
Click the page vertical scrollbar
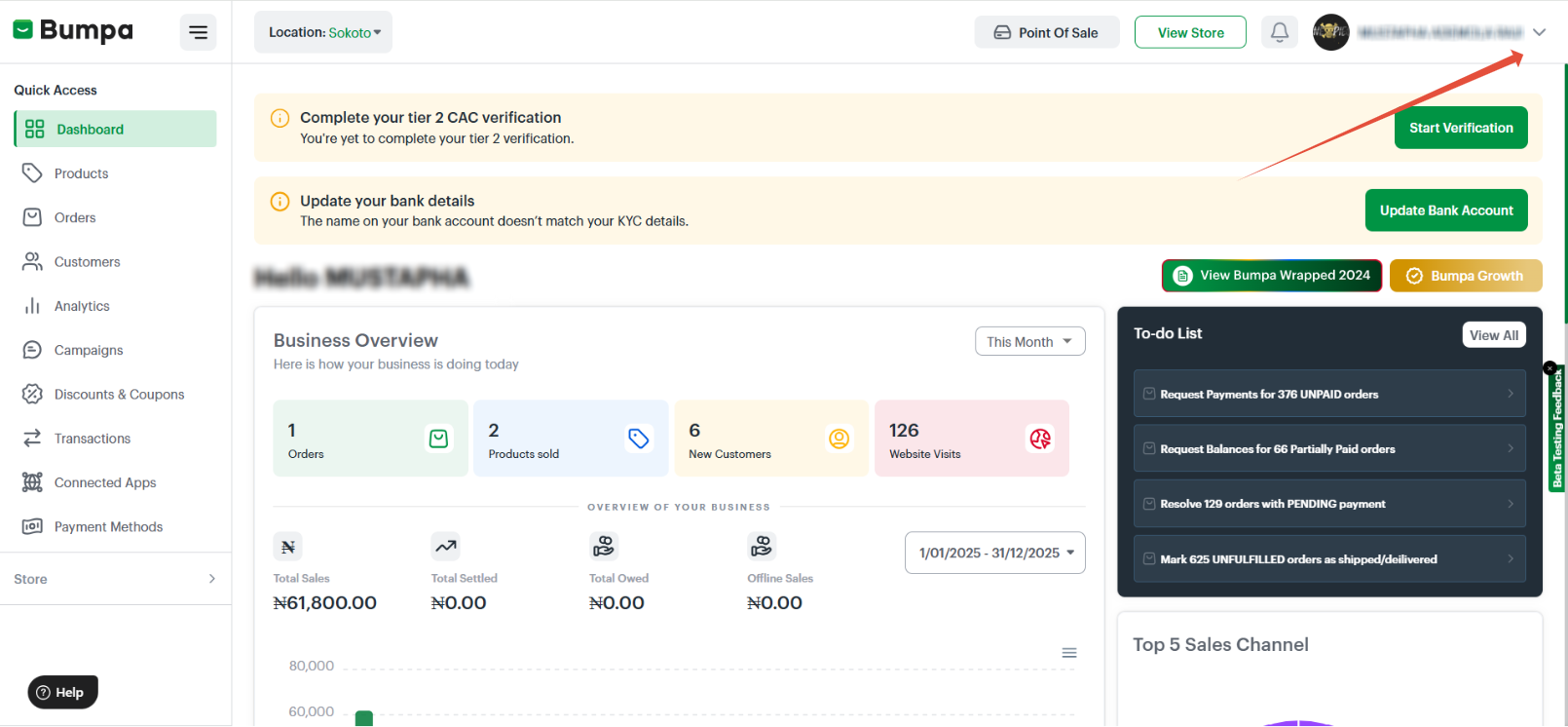click(1564, 195)
